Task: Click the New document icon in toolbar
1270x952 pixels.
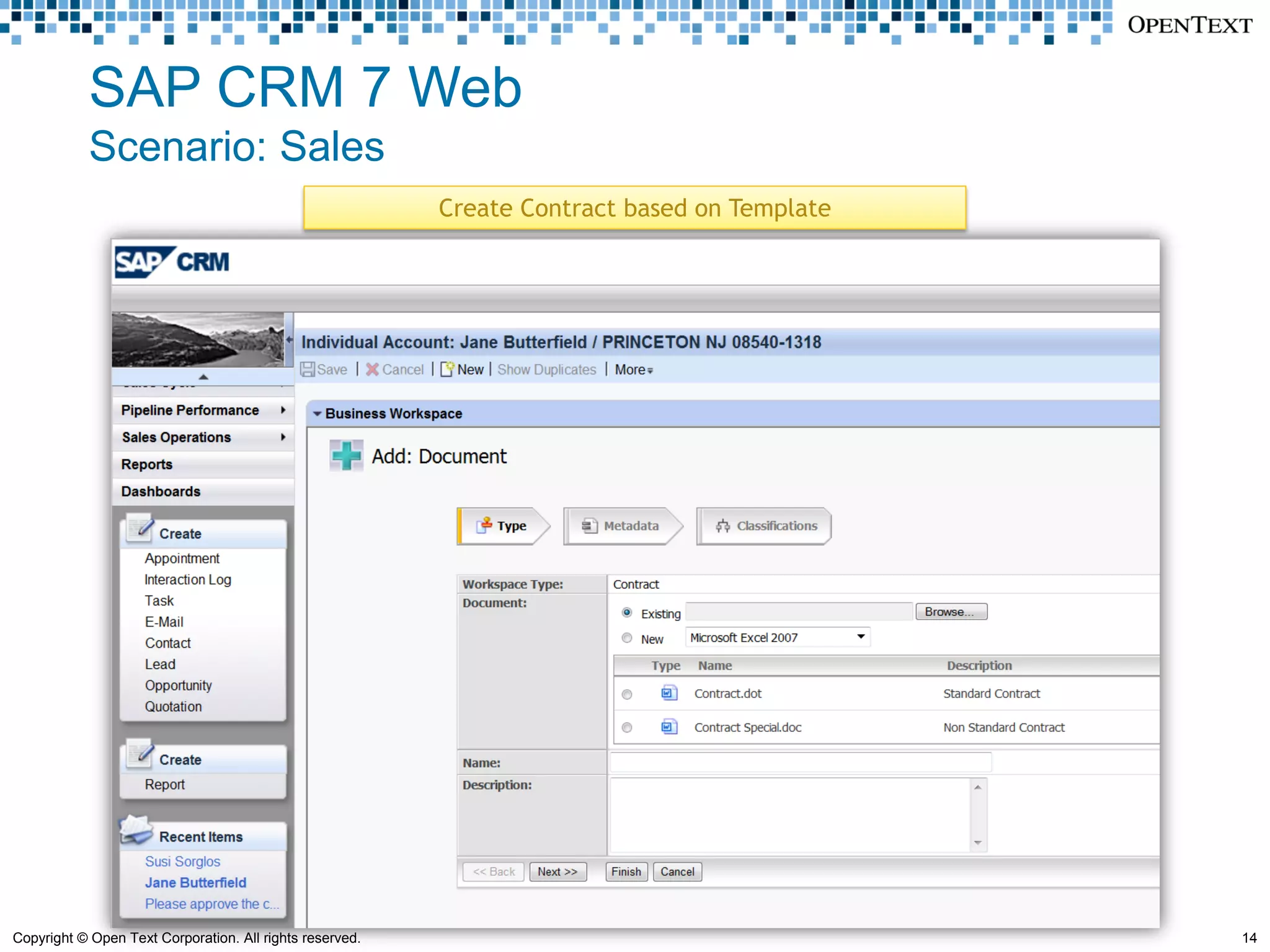Action: (447, 369)
